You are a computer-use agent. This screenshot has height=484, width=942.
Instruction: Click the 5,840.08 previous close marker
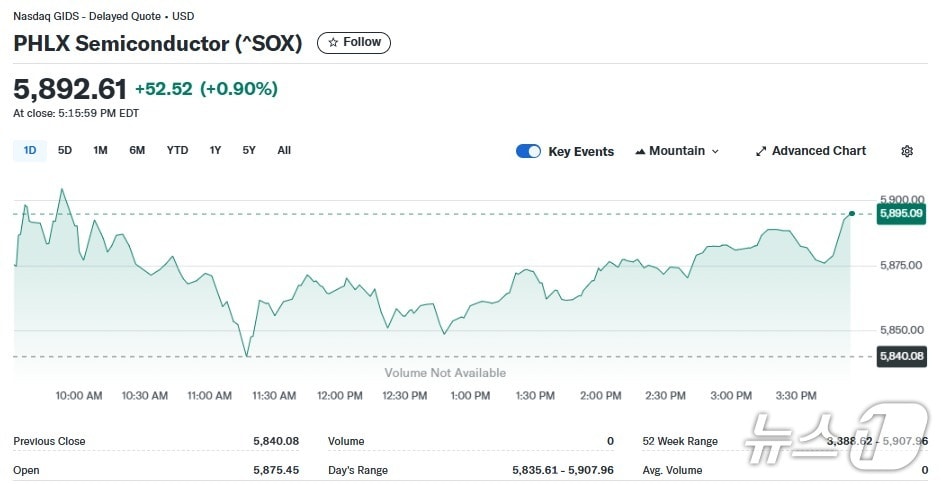(900, 356)
